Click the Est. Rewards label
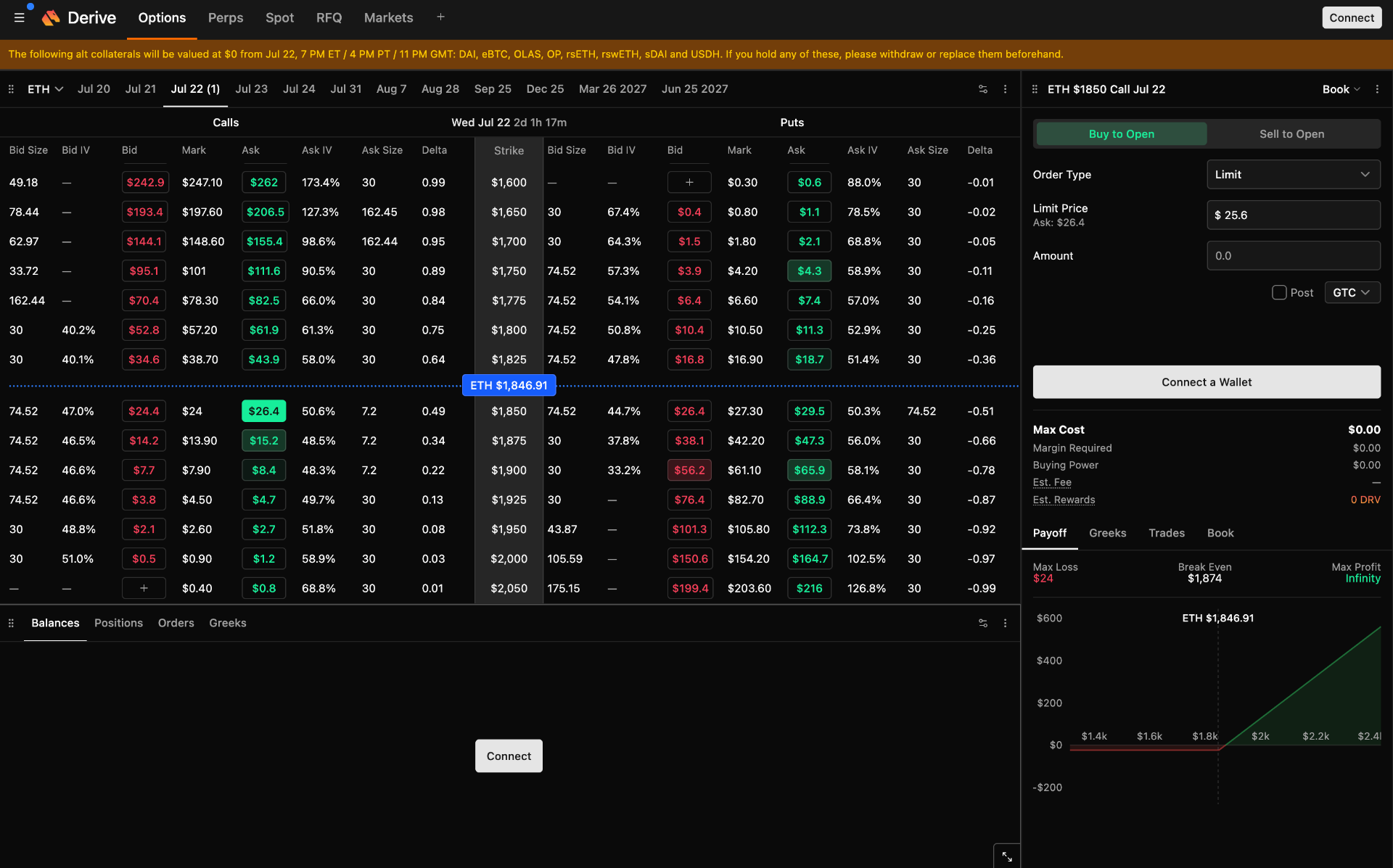The width and height of the screenshot is (1393, 868). point(1064,500)
